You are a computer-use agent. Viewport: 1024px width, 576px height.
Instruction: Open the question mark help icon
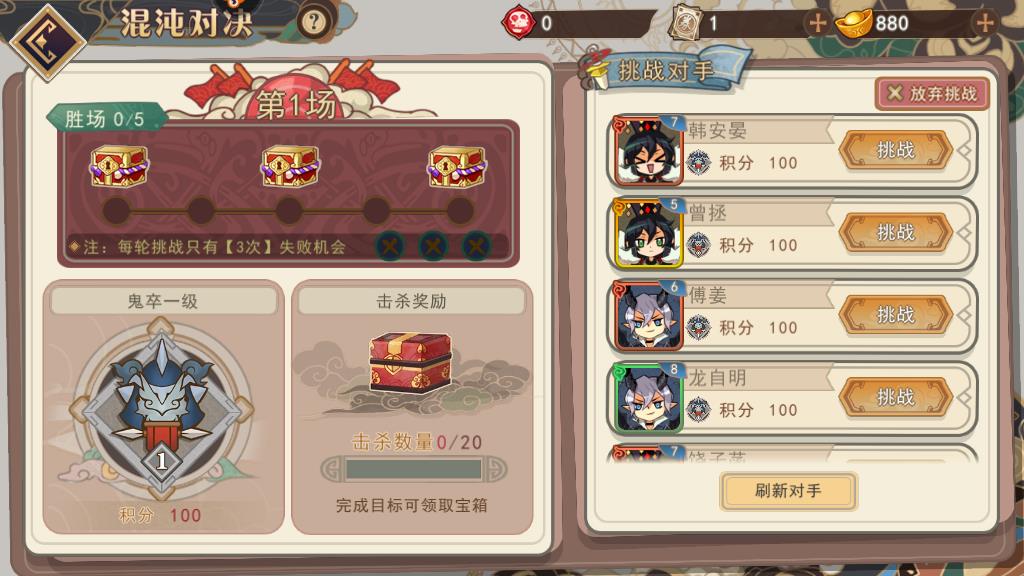pos(313,23)
